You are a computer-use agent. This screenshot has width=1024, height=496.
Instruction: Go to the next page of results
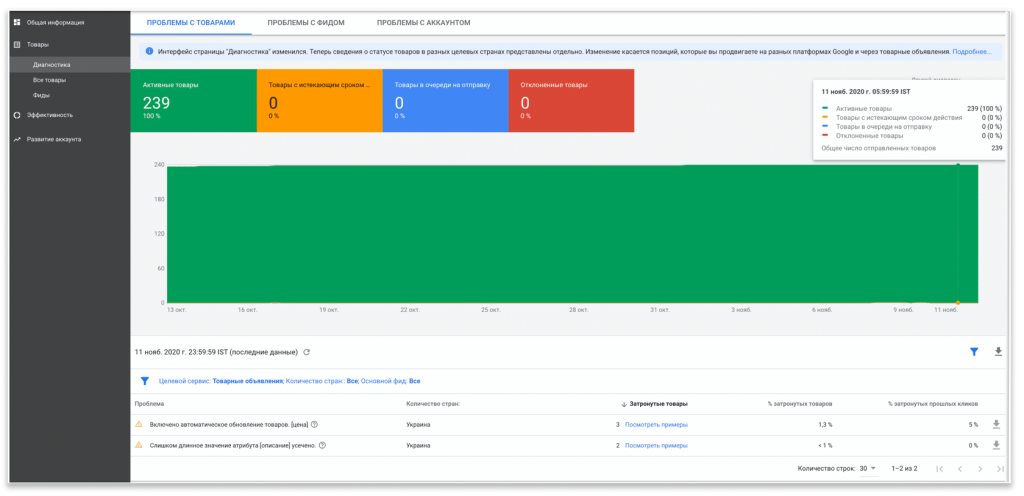[979, 468]
